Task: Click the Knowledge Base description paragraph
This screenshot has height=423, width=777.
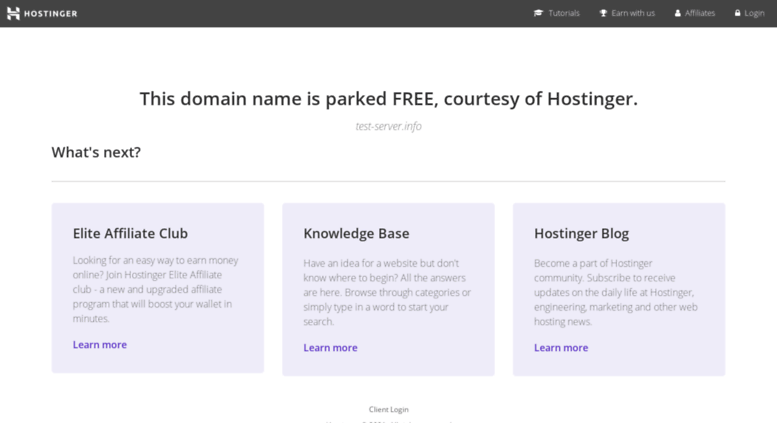Action: (x=387, y=292)
